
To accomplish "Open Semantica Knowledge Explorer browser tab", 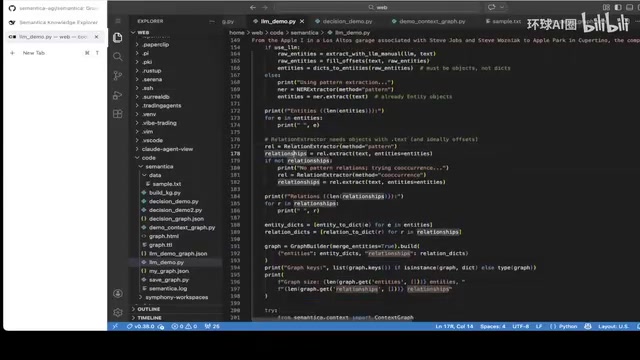I will click(54, 22).
